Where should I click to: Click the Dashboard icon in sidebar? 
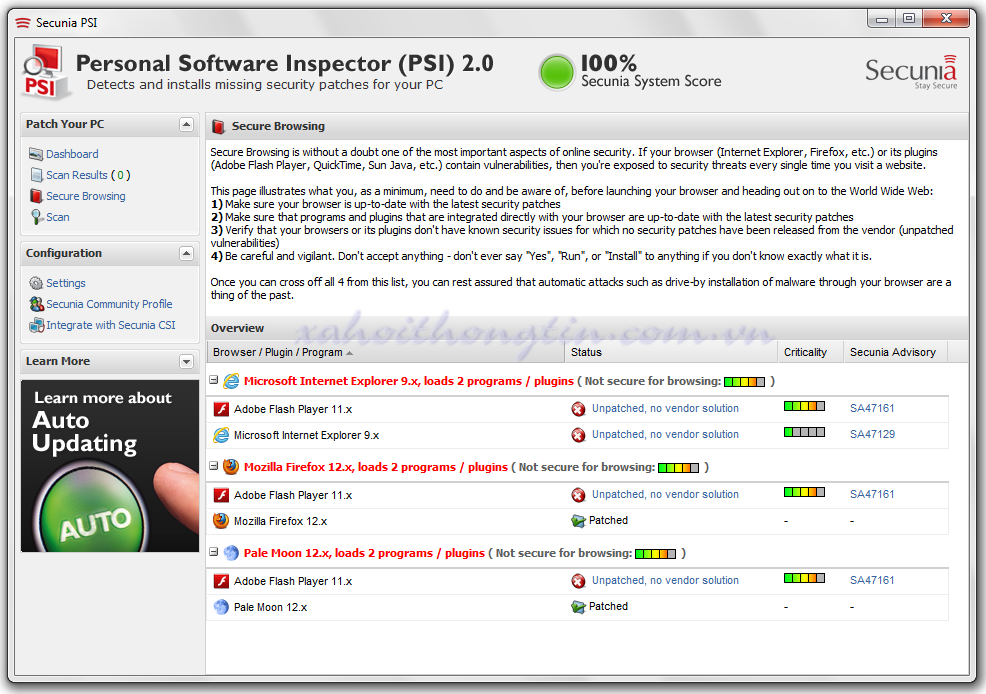tap(36, 154)
